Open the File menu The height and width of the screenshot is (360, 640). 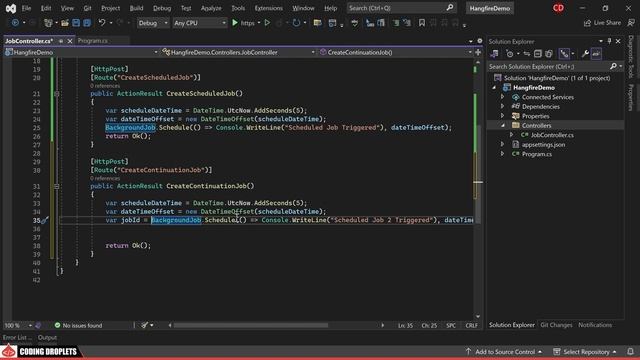pos(27,8)
